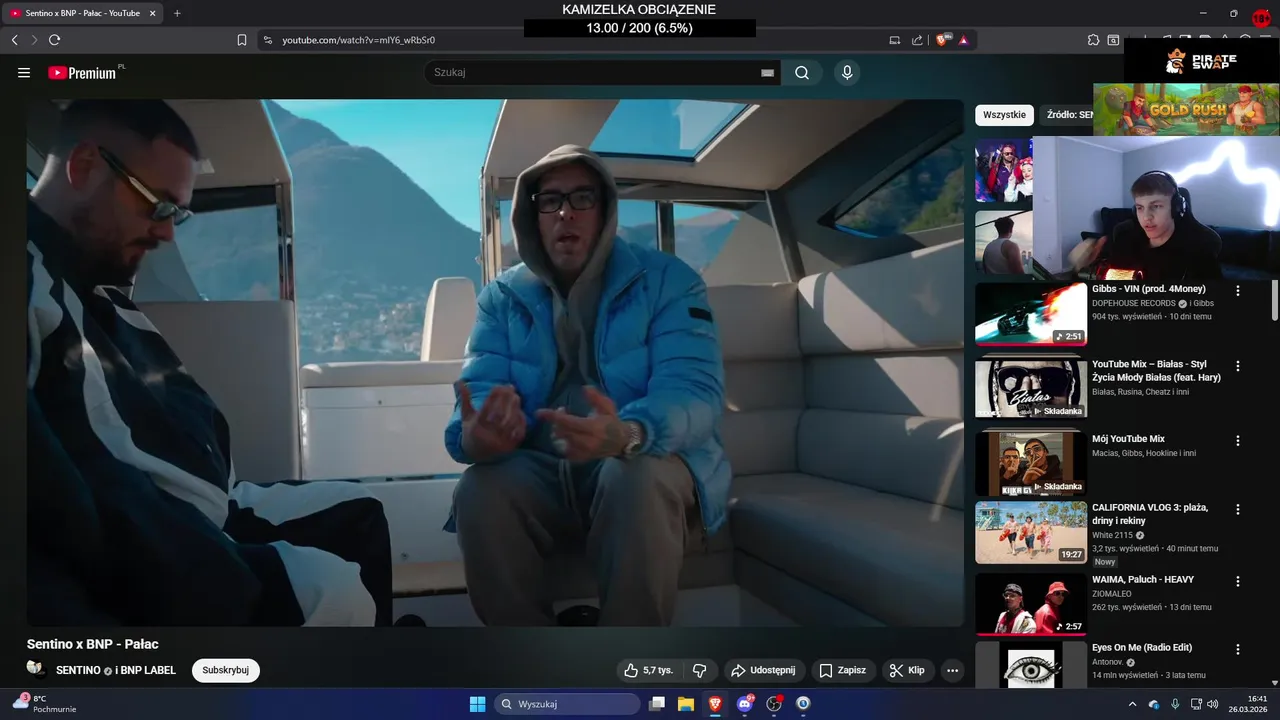Image resolution: width=1280 pixels, height=720 pixels.
Task: Open a new browser tab
Action: coord(177,13)
